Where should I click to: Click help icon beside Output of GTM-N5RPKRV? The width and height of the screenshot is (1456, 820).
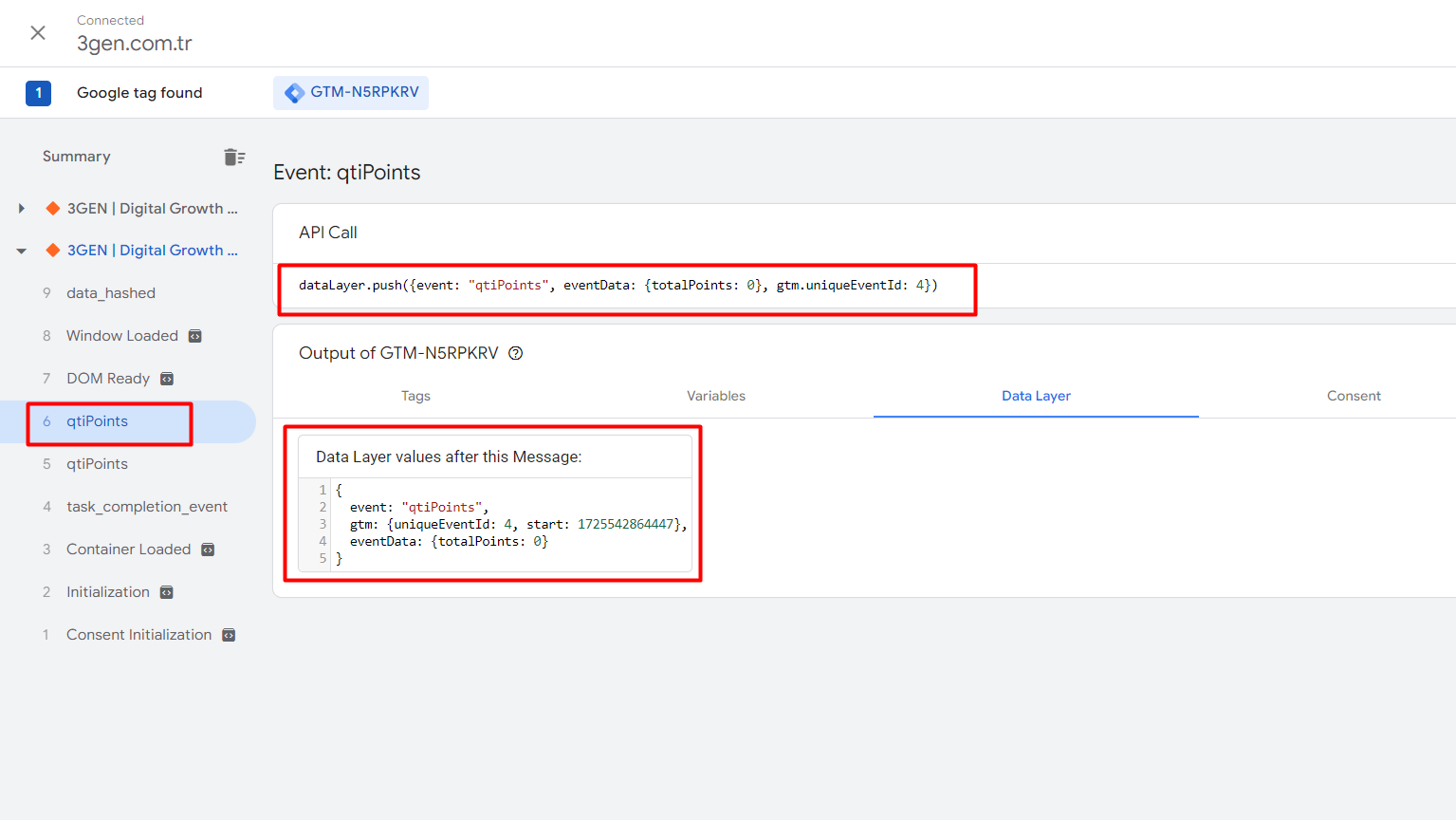pos(516,353)
